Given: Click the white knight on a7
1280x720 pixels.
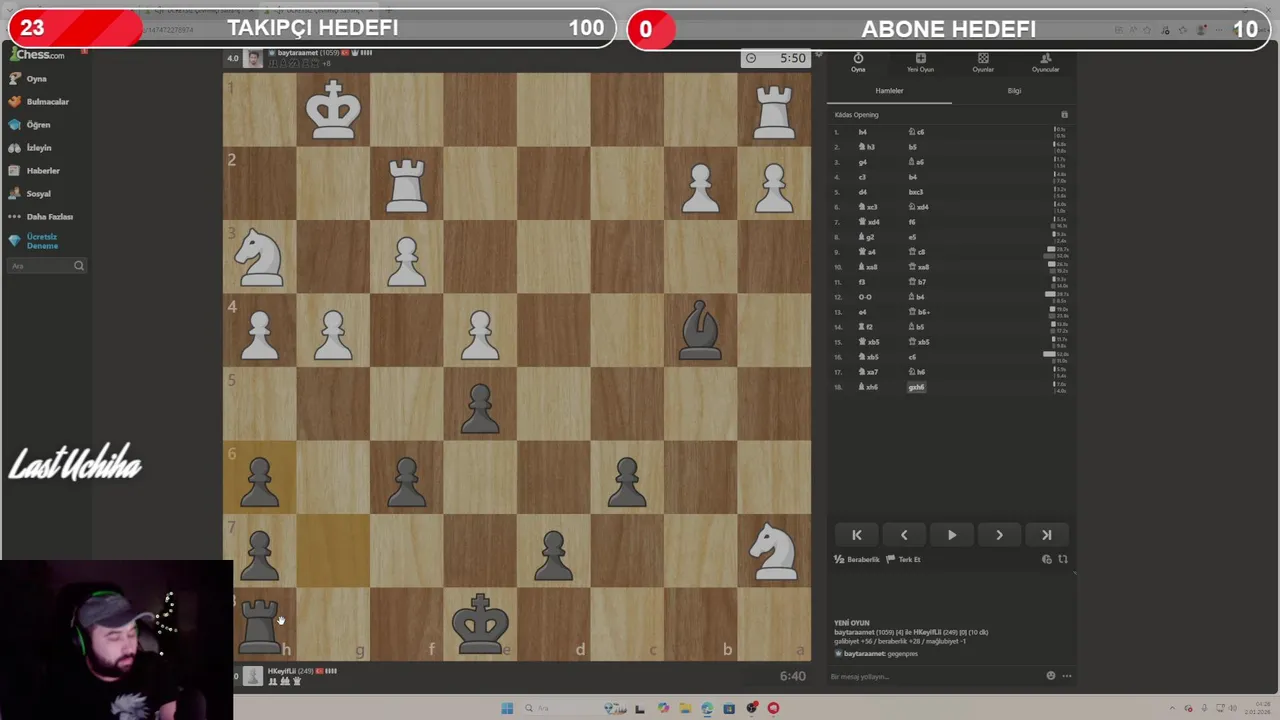Looking at the screenshot, I should click(x=774, y=550).
